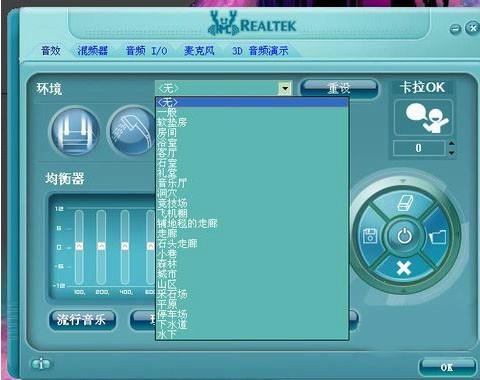Image resolution: width=480 pixels, height=380 pixels.
Task: Choose 音乐厅 from the environment list
Action: tap(172, 183)
